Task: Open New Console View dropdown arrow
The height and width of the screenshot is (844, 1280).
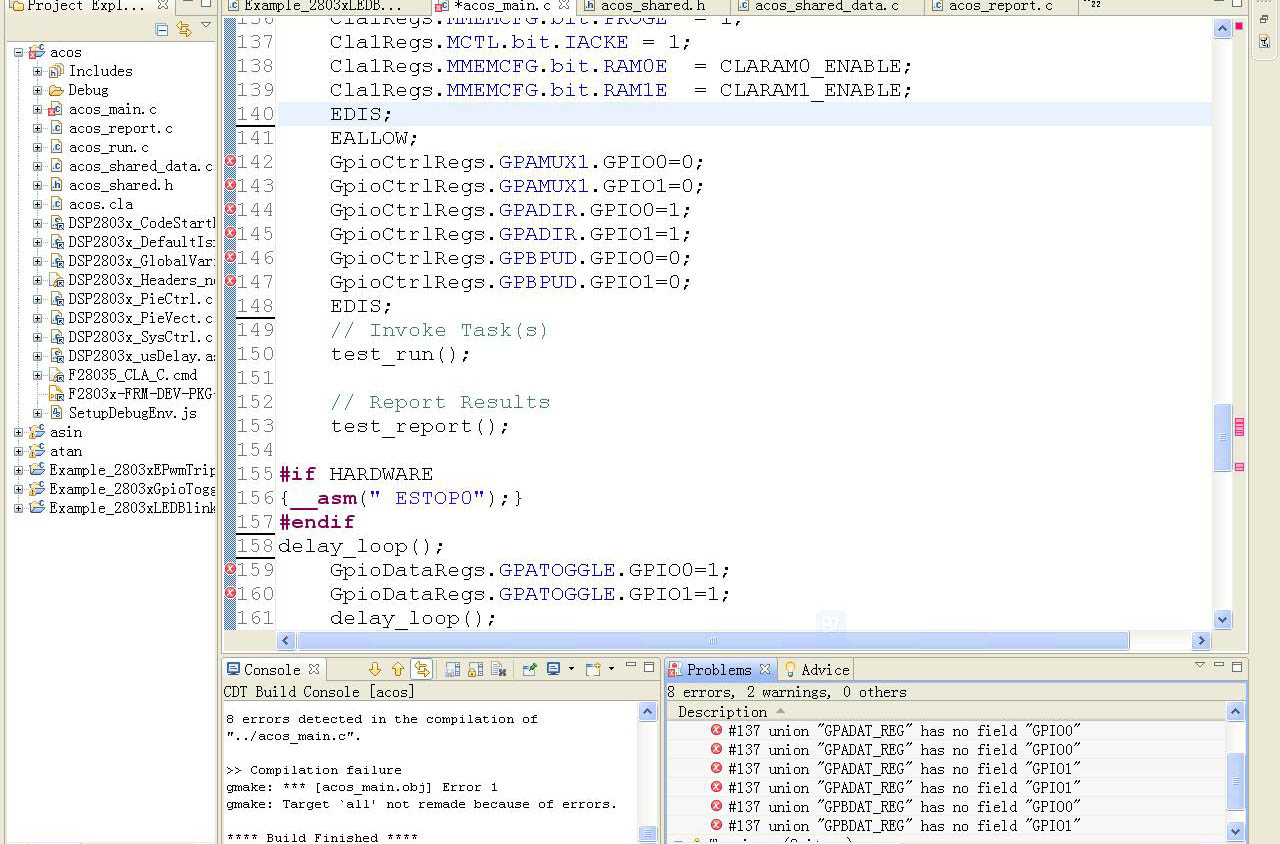Action: (x=611, y=669)
